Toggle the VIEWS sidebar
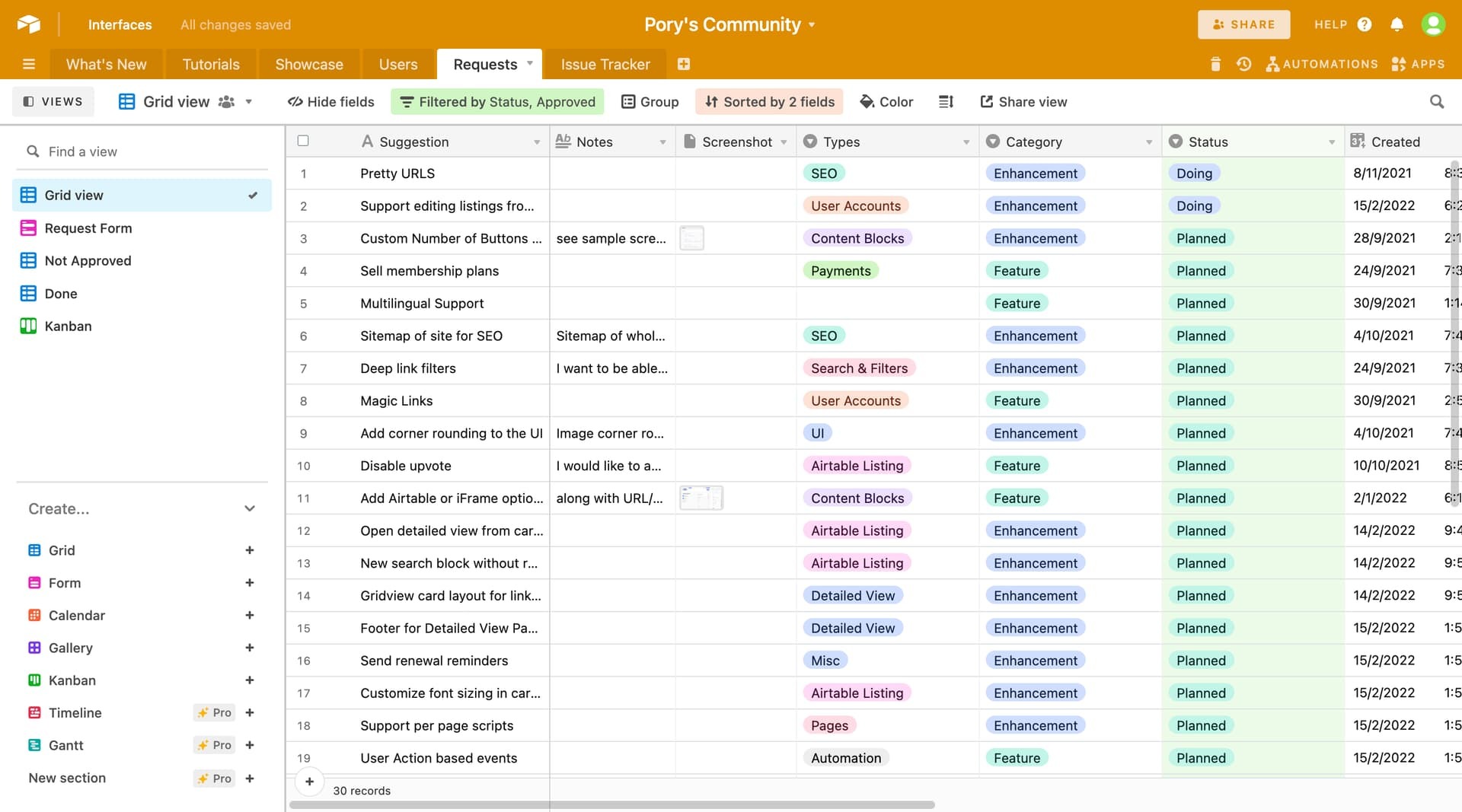 [53, 102]
